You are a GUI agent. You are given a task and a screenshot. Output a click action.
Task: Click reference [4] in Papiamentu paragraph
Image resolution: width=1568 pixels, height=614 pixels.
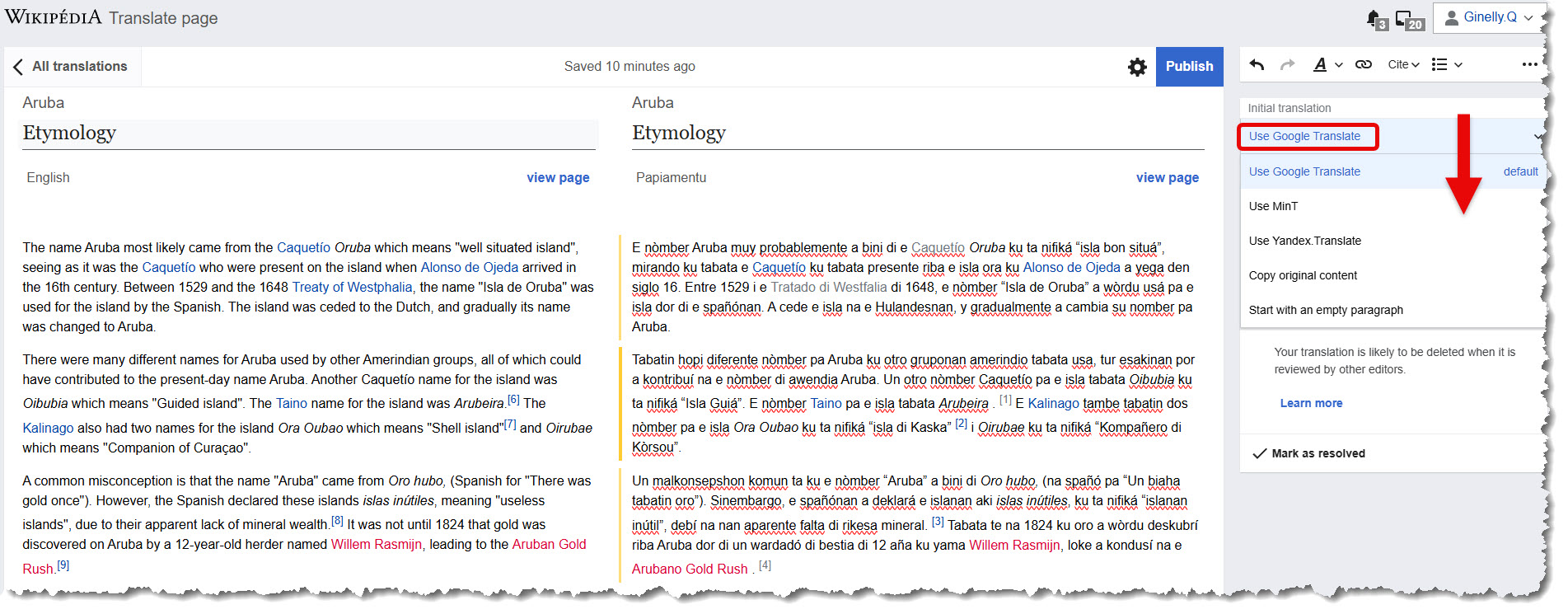tap(765, 565)
